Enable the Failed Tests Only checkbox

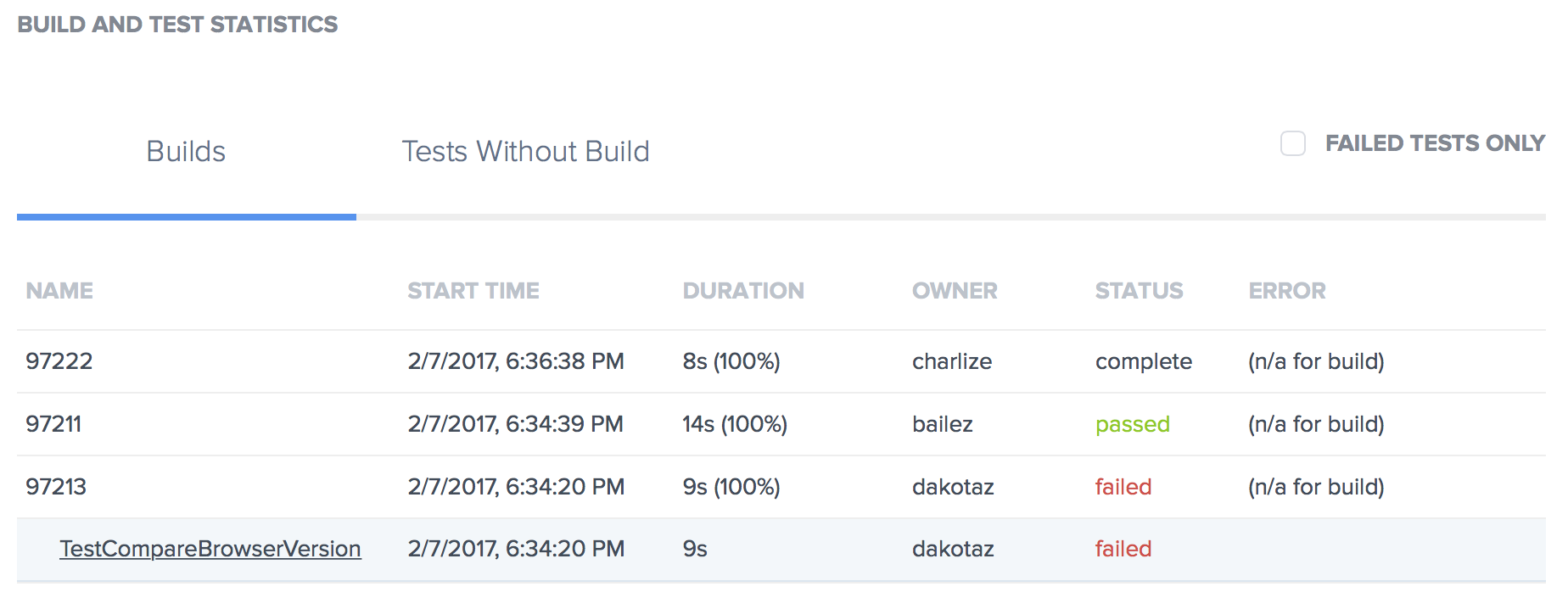coord(1292,143)
